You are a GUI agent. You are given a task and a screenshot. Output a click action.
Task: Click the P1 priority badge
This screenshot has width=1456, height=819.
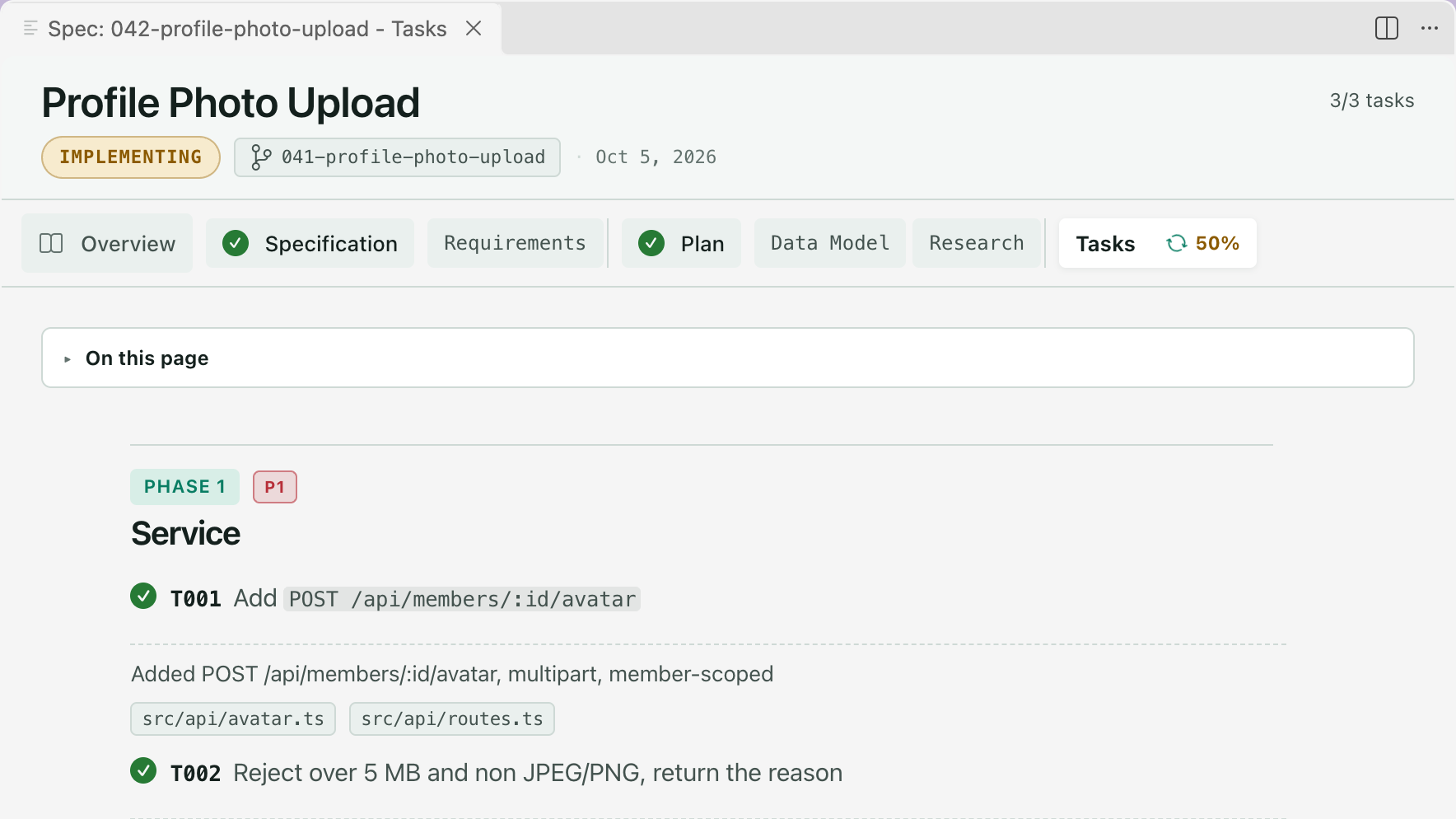point(275,487)
